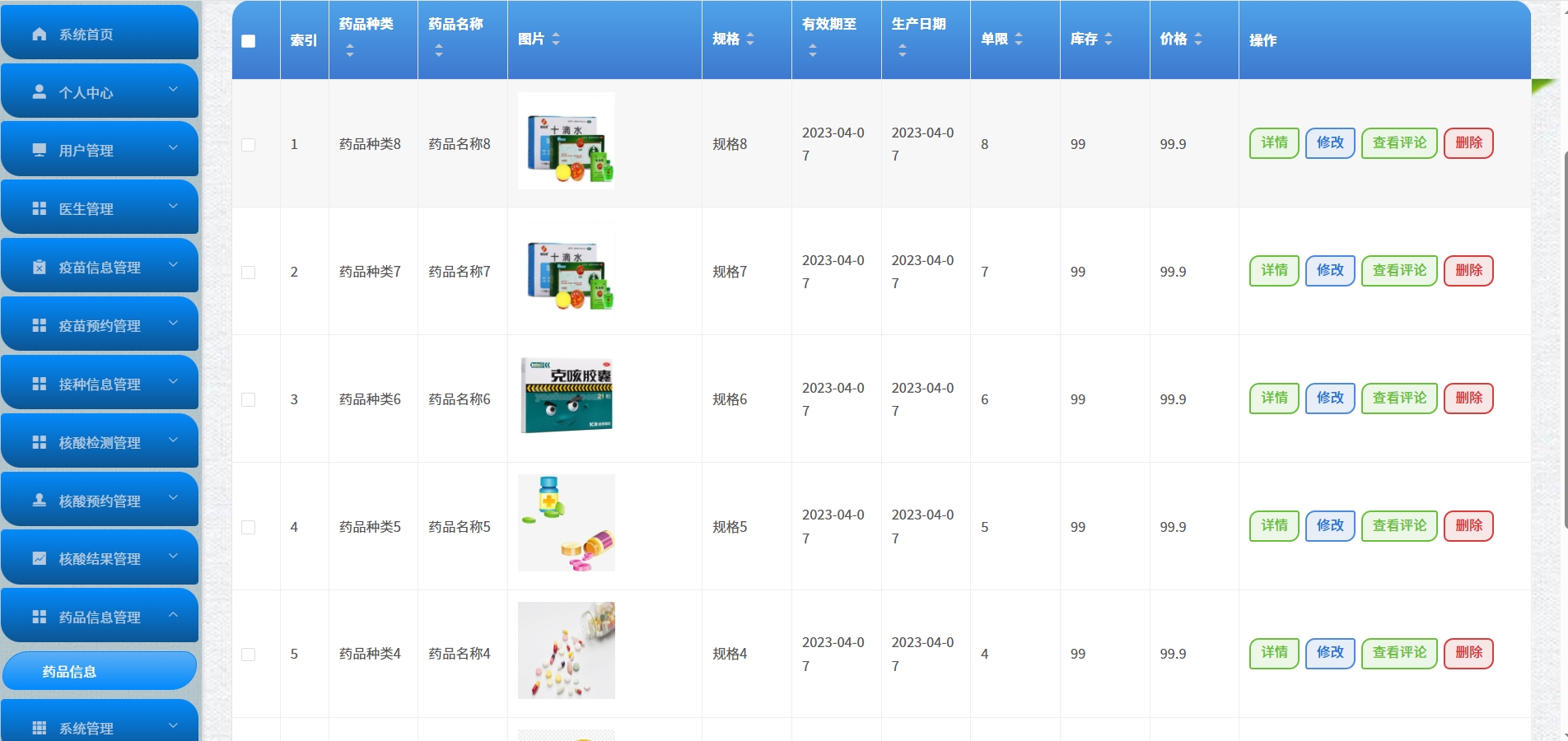Sort table by 药品名称 column arrows
This screenshot has width=1568, height=741.
point(439,51)
